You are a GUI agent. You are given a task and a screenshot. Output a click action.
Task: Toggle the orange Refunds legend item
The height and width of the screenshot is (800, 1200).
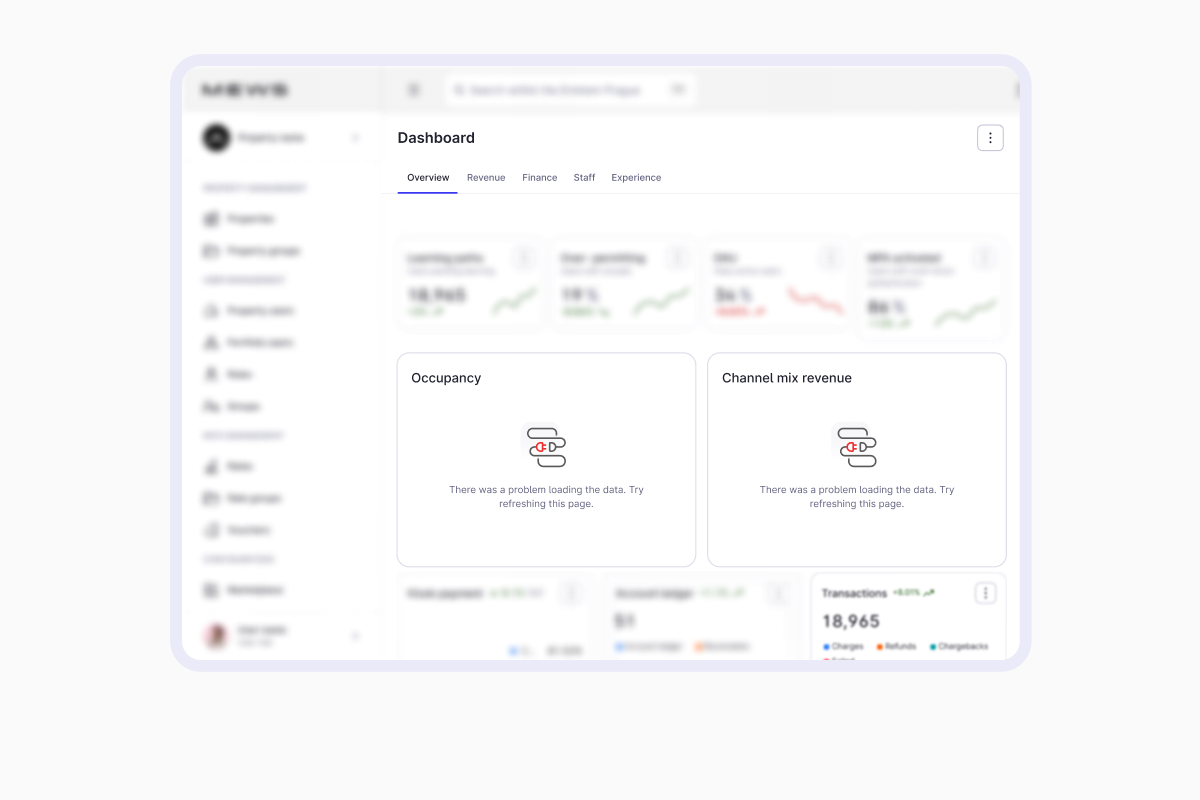click(896, 647)
